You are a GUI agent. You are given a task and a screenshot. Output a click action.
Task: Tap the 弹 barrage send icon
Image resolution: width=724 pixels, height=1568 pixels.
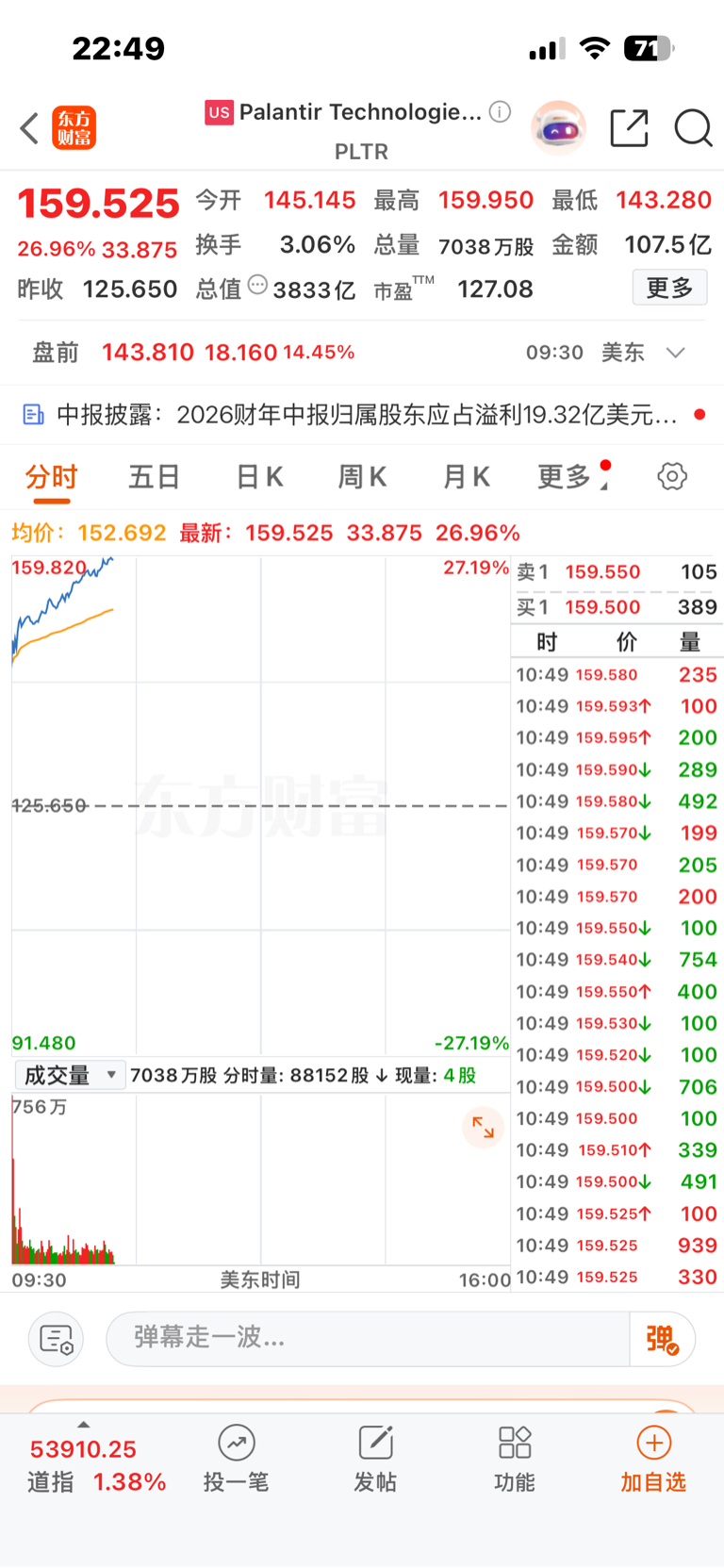[x=663, y=1339]
